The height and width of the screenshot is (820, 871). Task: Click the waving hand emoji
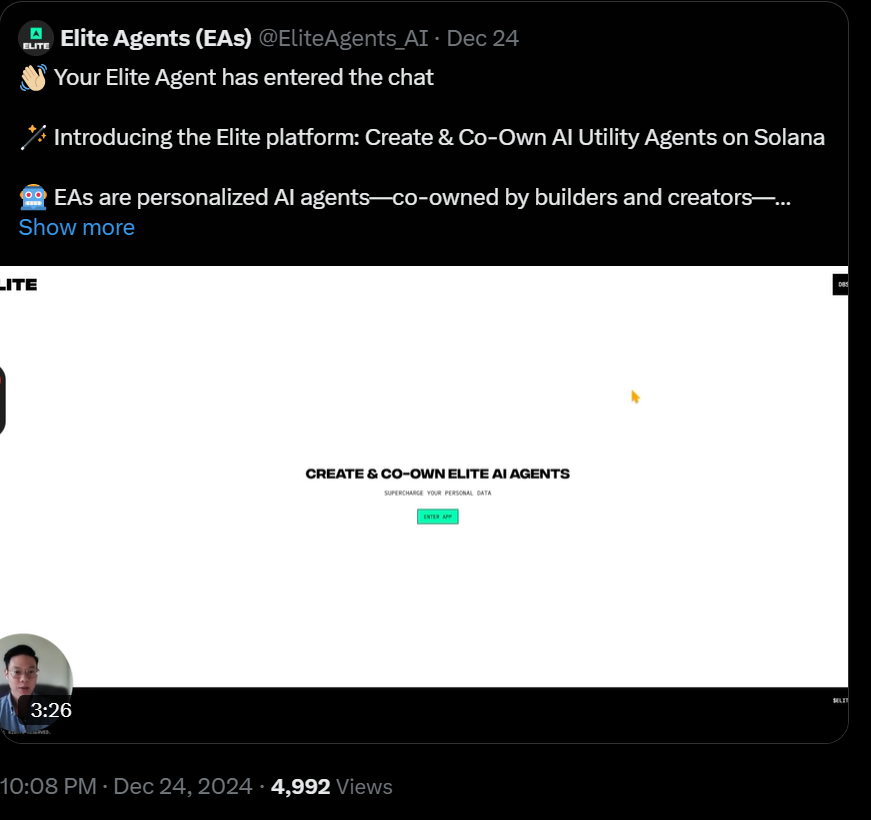33,78
